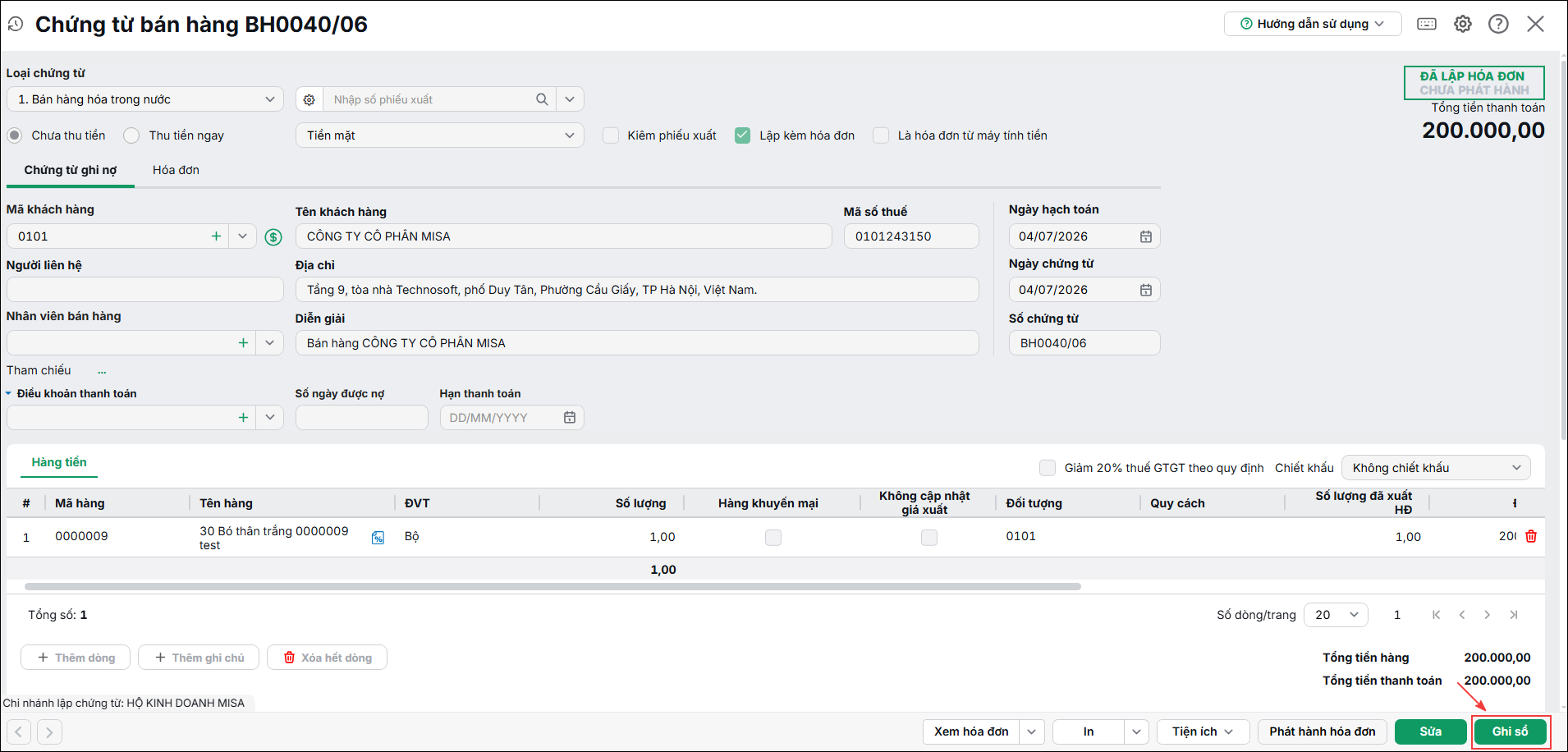Expand the Nhân viên bán hàng dropdown

coord(269,343)
